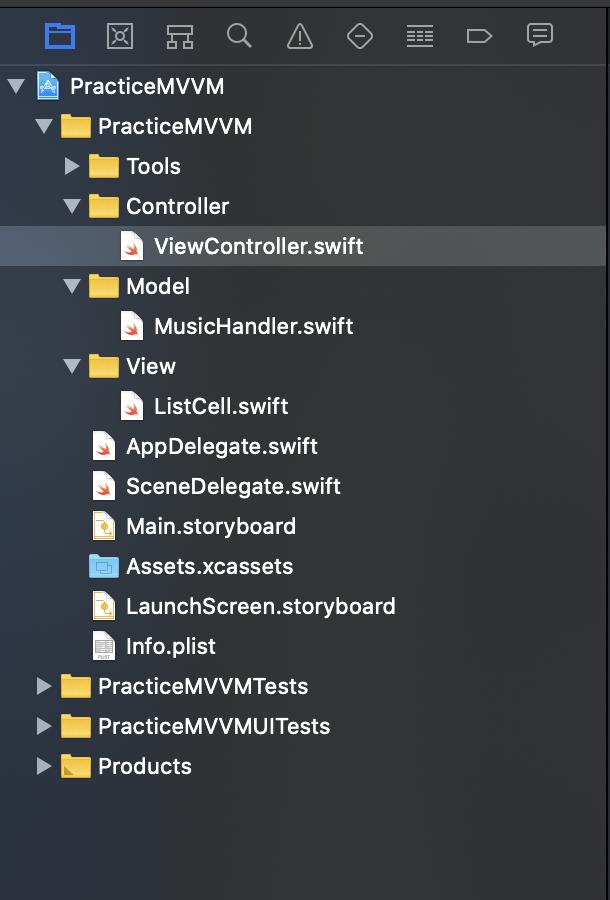
Task: Expand the PracticeMVVMTests group triangle
Action: (43, 686)
